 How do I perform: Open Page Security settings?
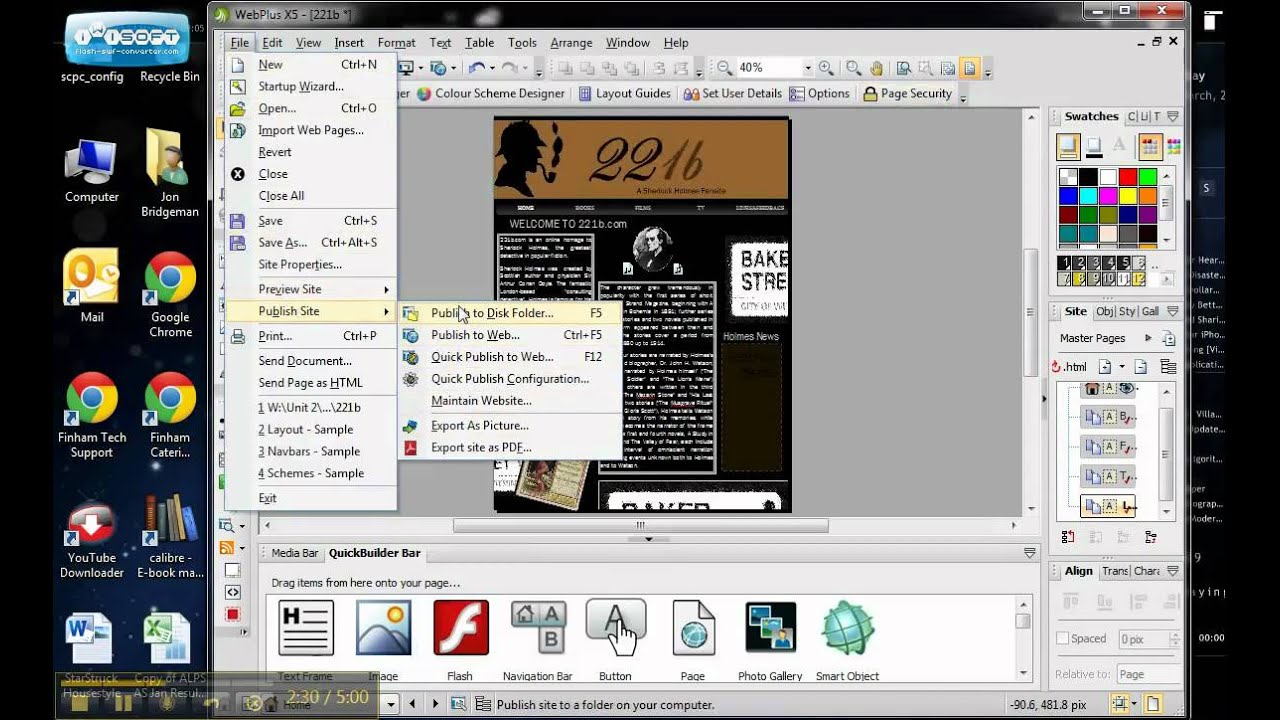[x=907, y=93]
